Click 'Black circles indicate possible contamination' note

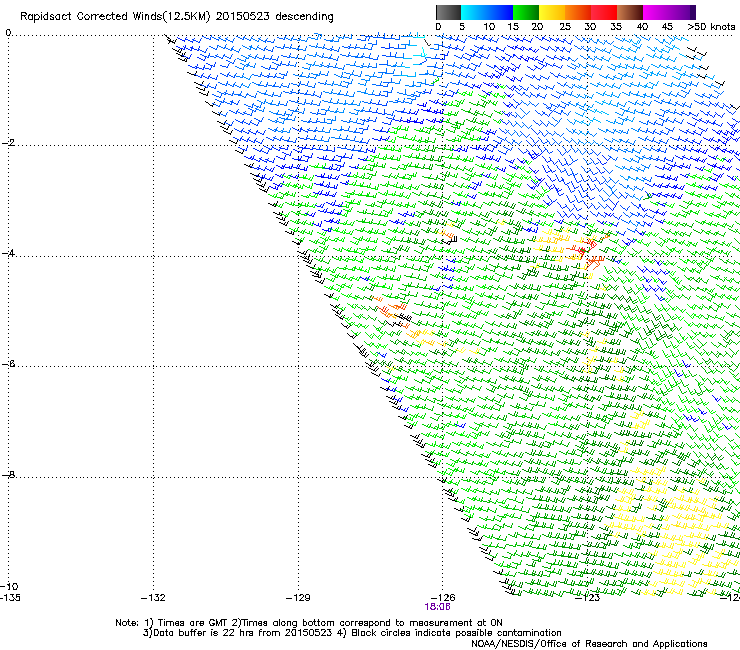[x=456, y=633]
